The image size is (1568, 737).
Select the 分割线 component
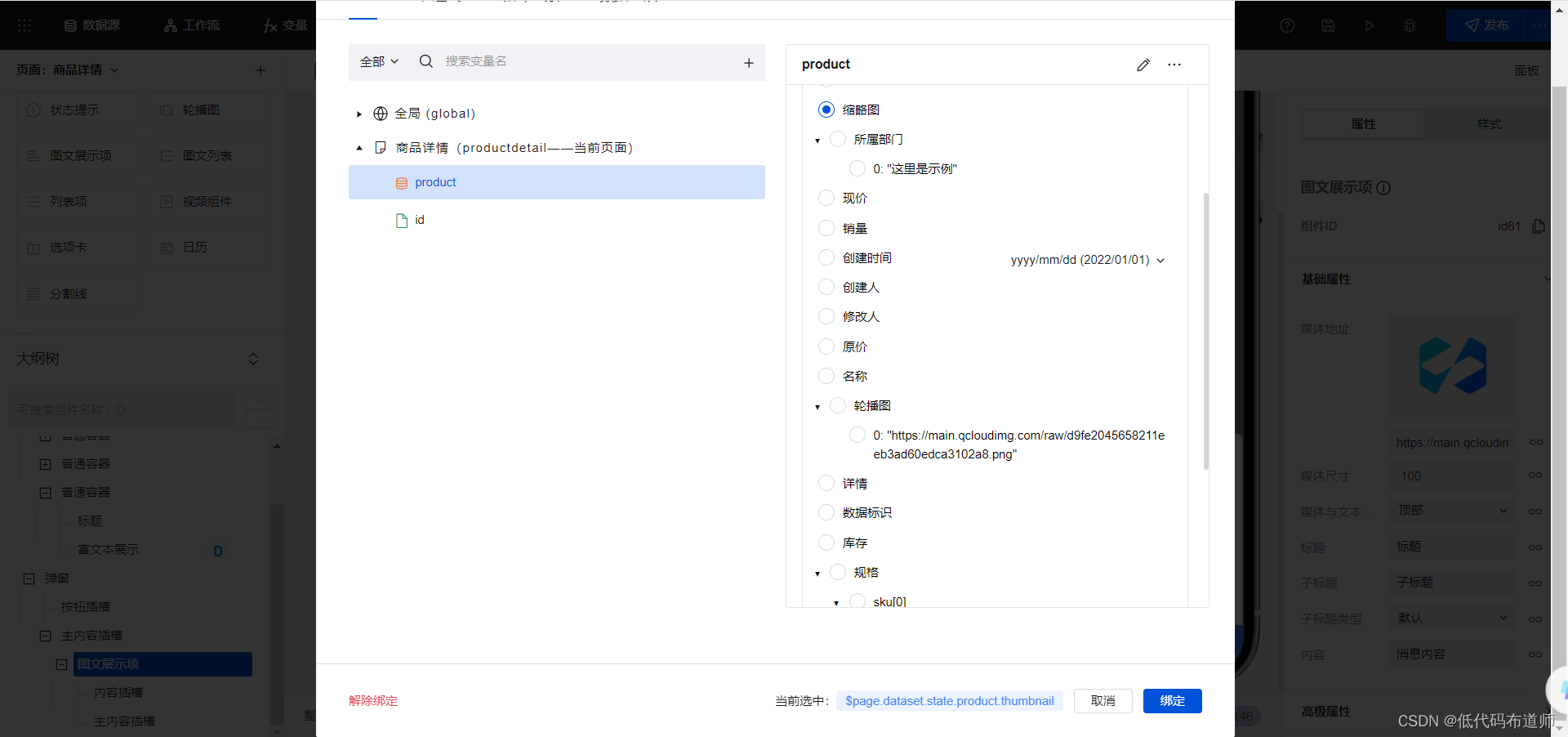(x=77, y=294)
